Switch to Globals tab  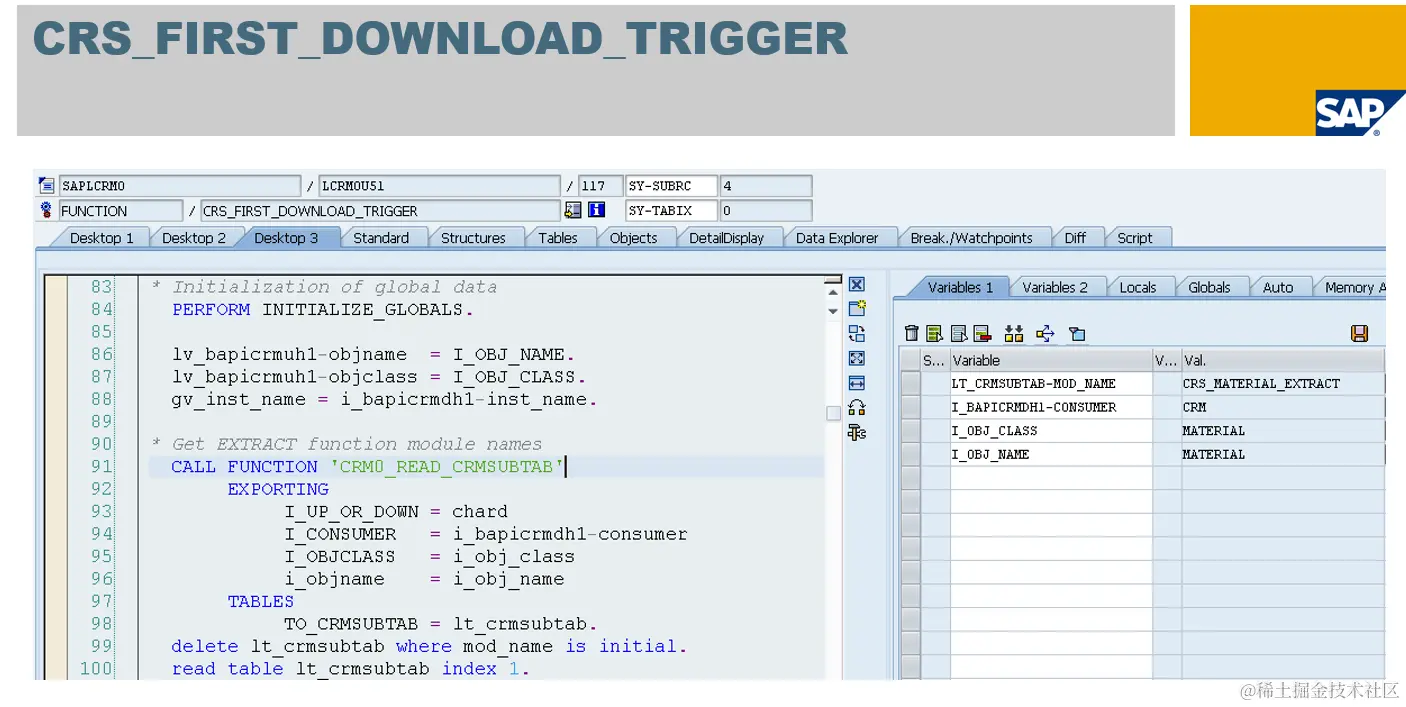(x=1210, y=287)
